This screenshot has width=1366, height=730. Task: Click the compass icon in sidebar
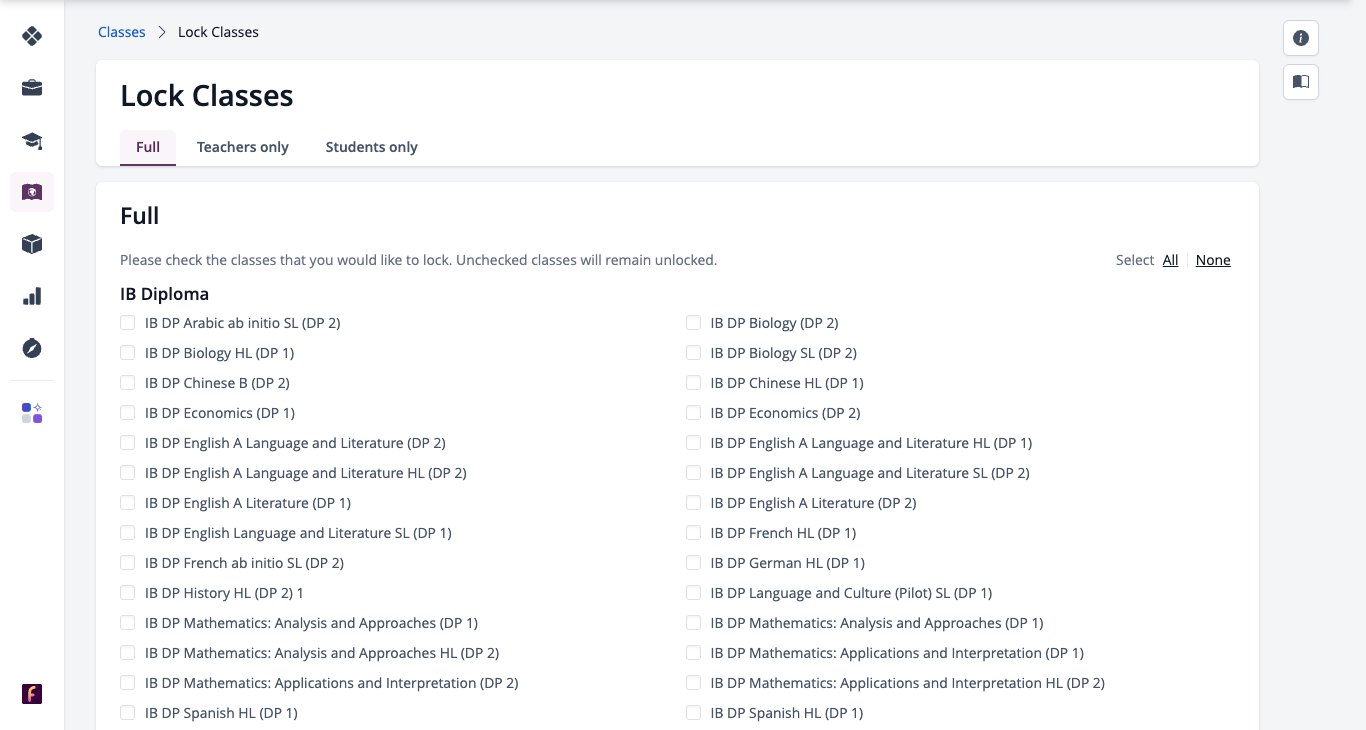(32, 348)
